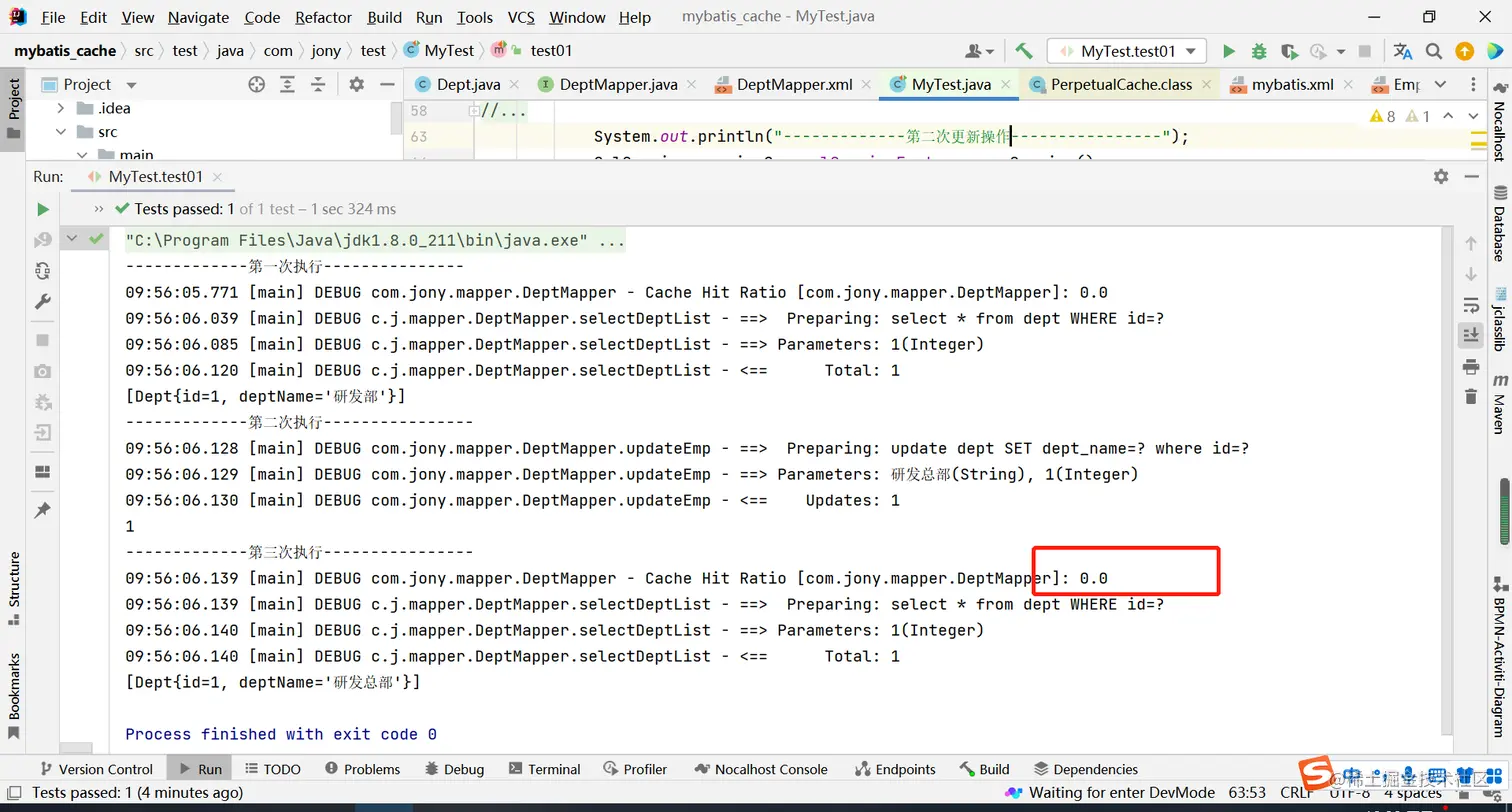Expand the .idea folder

click(61, 108)
